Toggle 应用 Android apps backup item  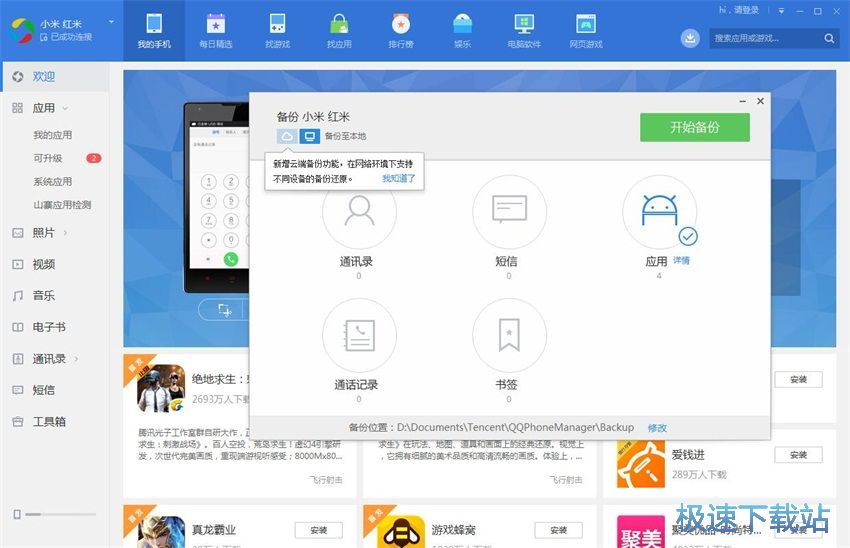click(659, 212)
